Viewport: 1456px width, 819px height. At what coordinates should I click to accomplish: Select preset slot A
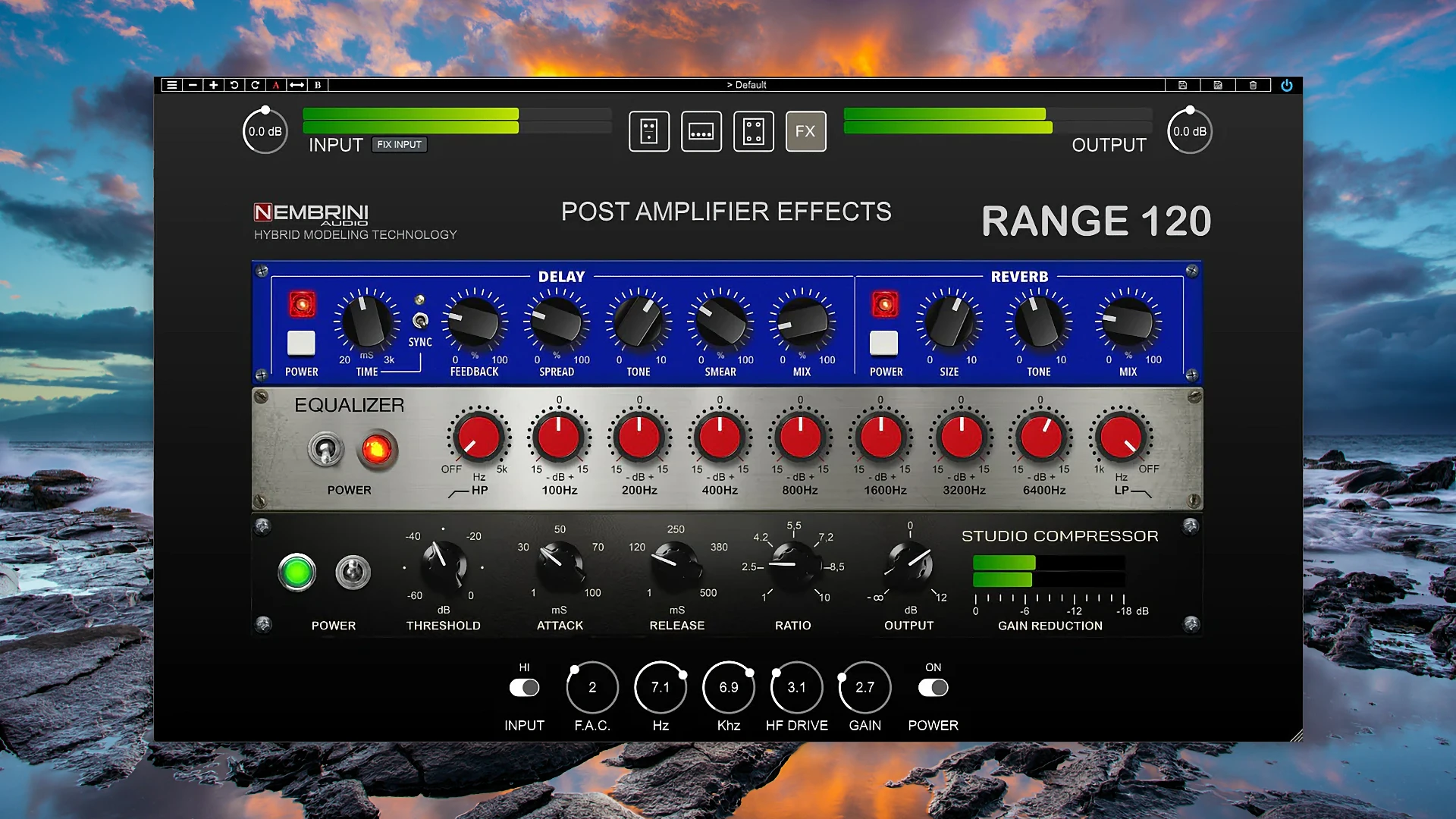[276, 85]
